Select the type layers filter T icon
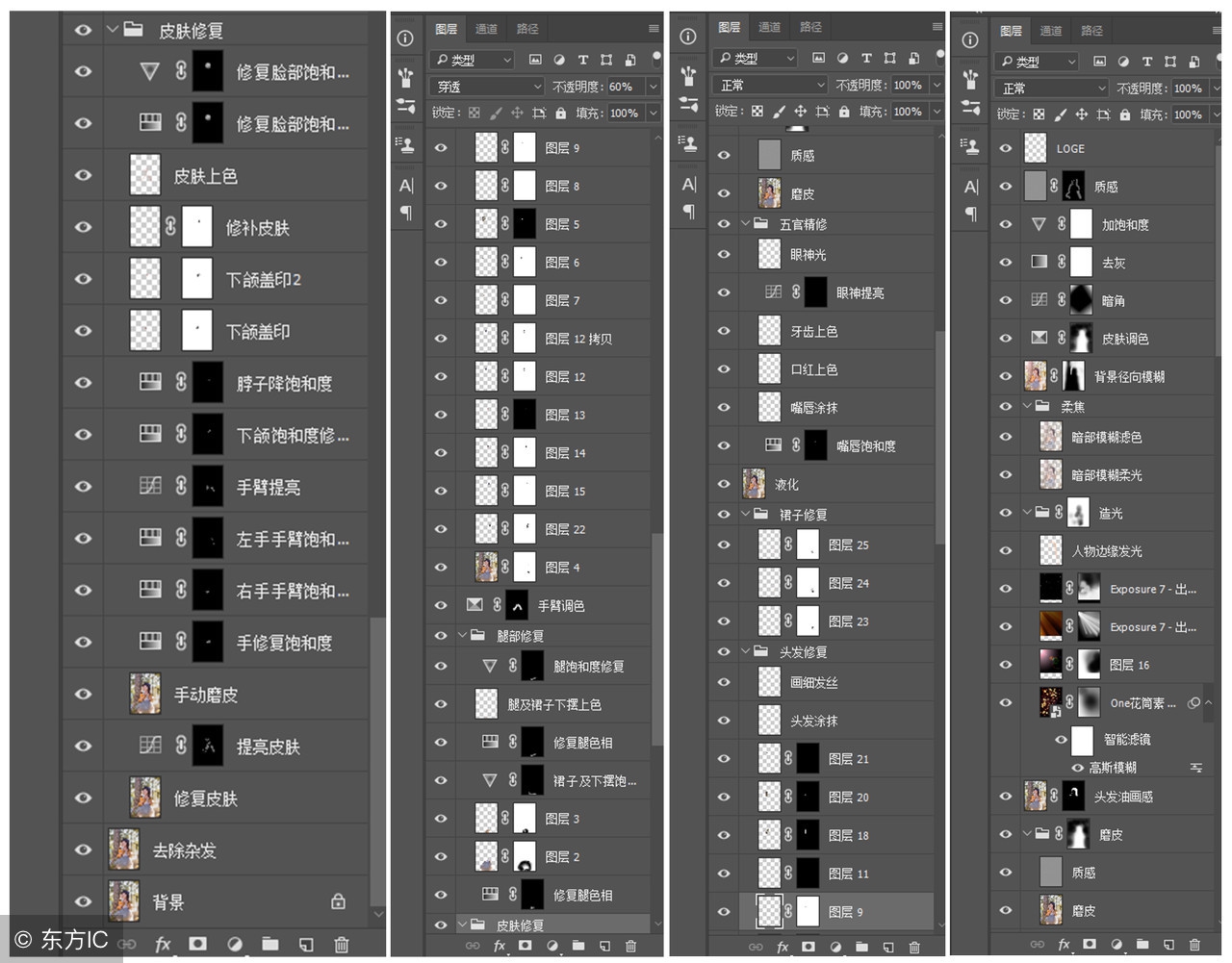 click(582, 60)
